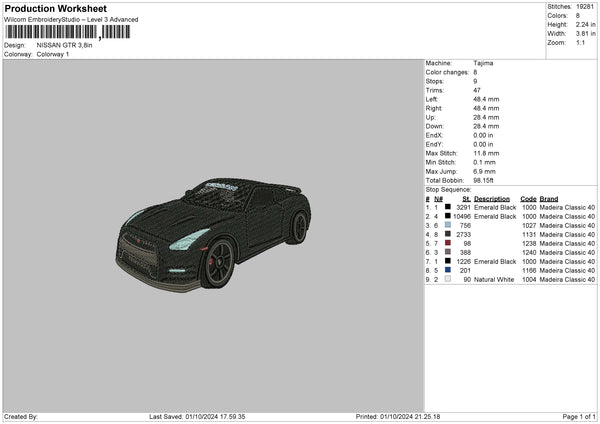Click the 'Natural White' description
Image resolution: width=600 pixels, height=424 pixels.
494,280
